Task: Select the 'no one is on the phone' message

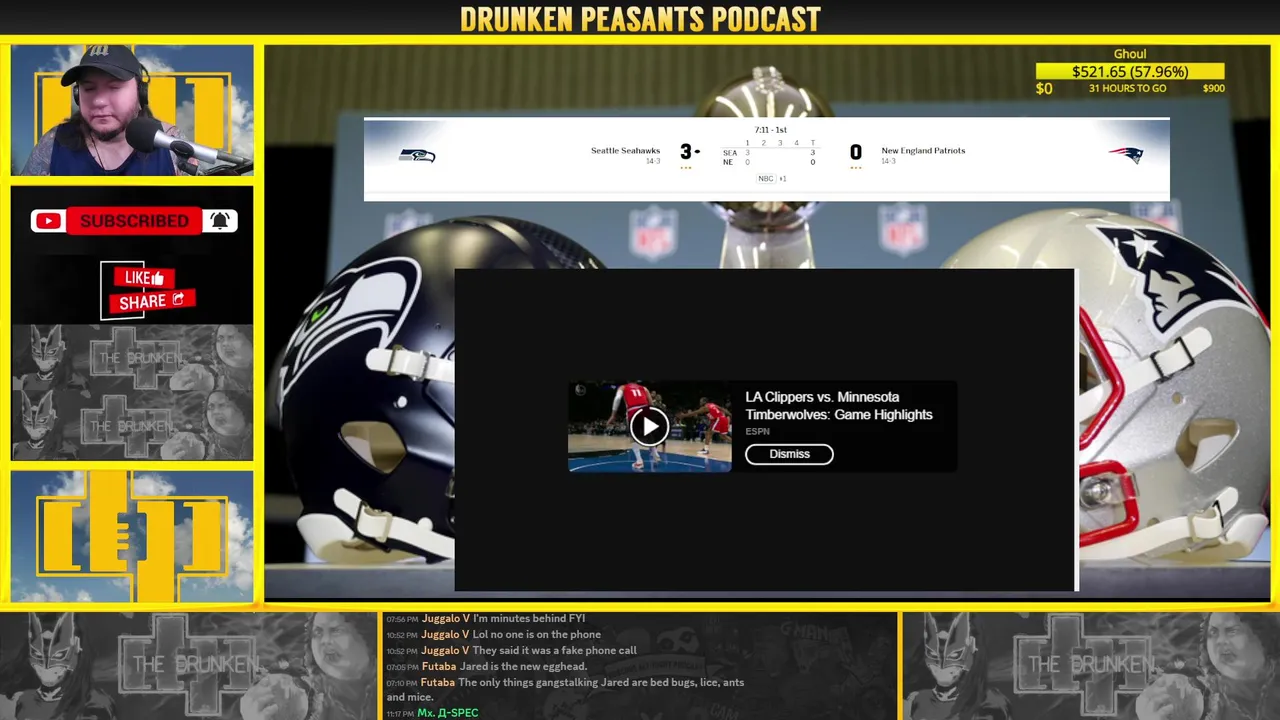Action: (x=494, y=635)
